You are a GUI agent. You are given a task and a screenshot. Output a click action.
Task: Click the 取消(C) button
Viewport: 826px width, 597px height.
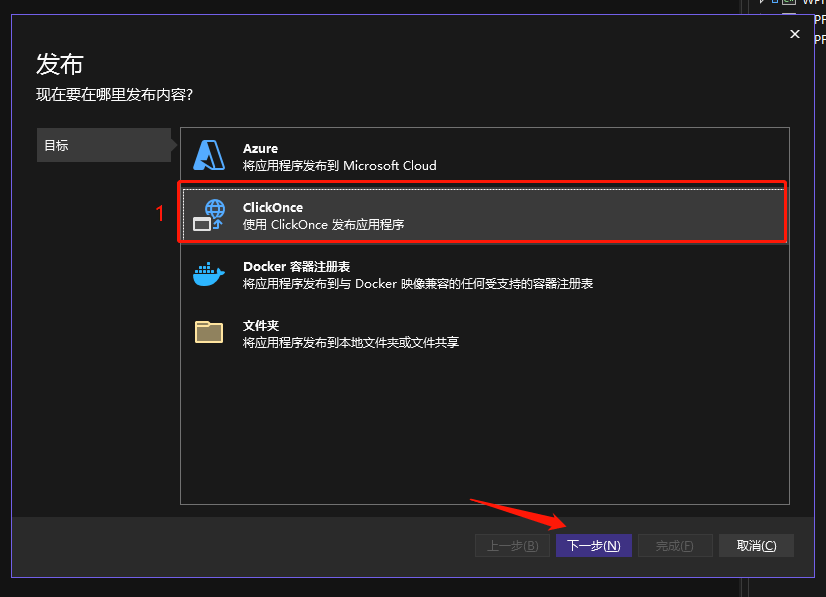click(x=757, y=545)
